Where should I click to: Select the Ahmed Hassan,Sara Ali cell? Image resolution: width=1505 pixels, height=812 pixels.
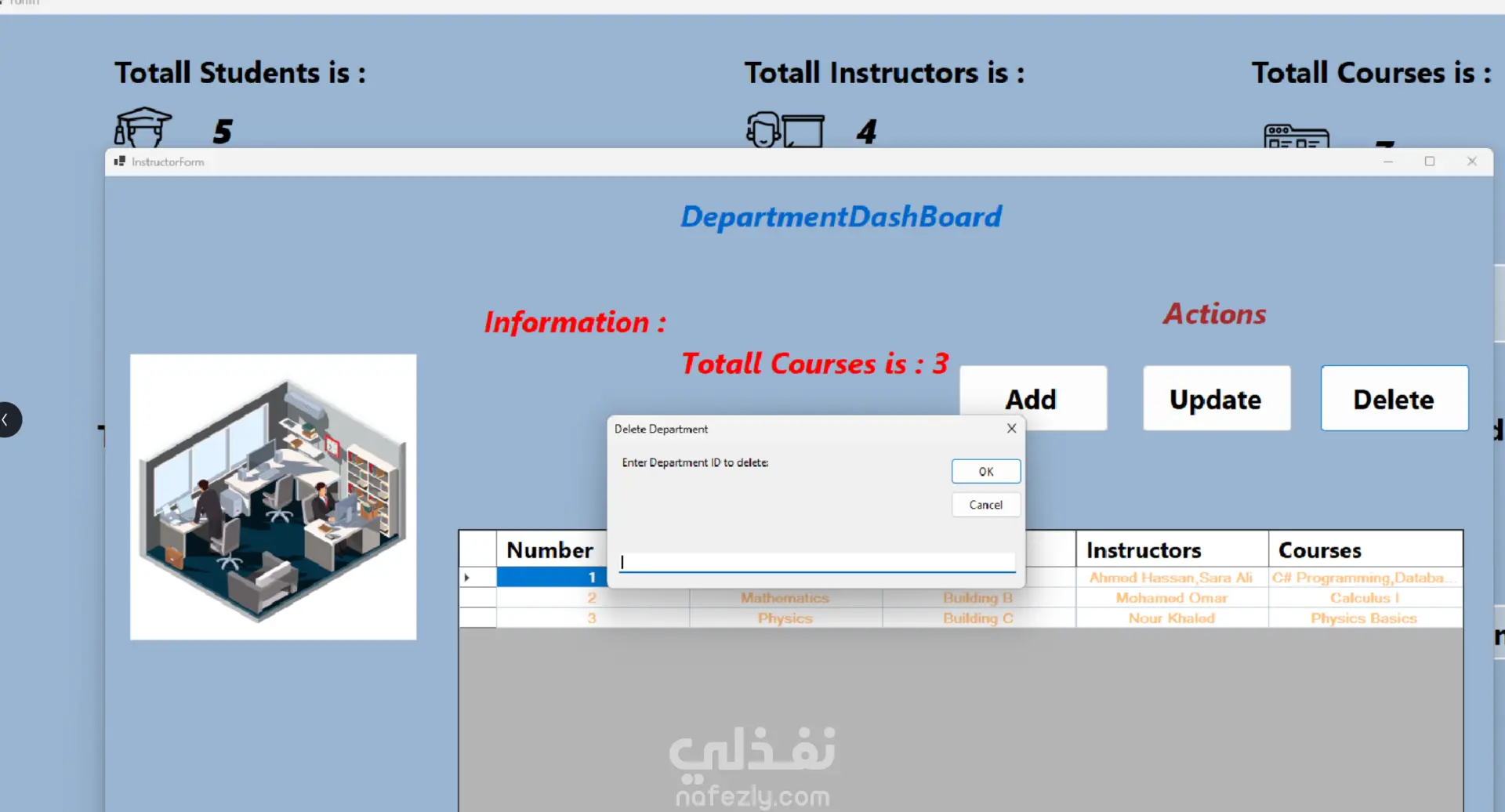(1172, 578)
